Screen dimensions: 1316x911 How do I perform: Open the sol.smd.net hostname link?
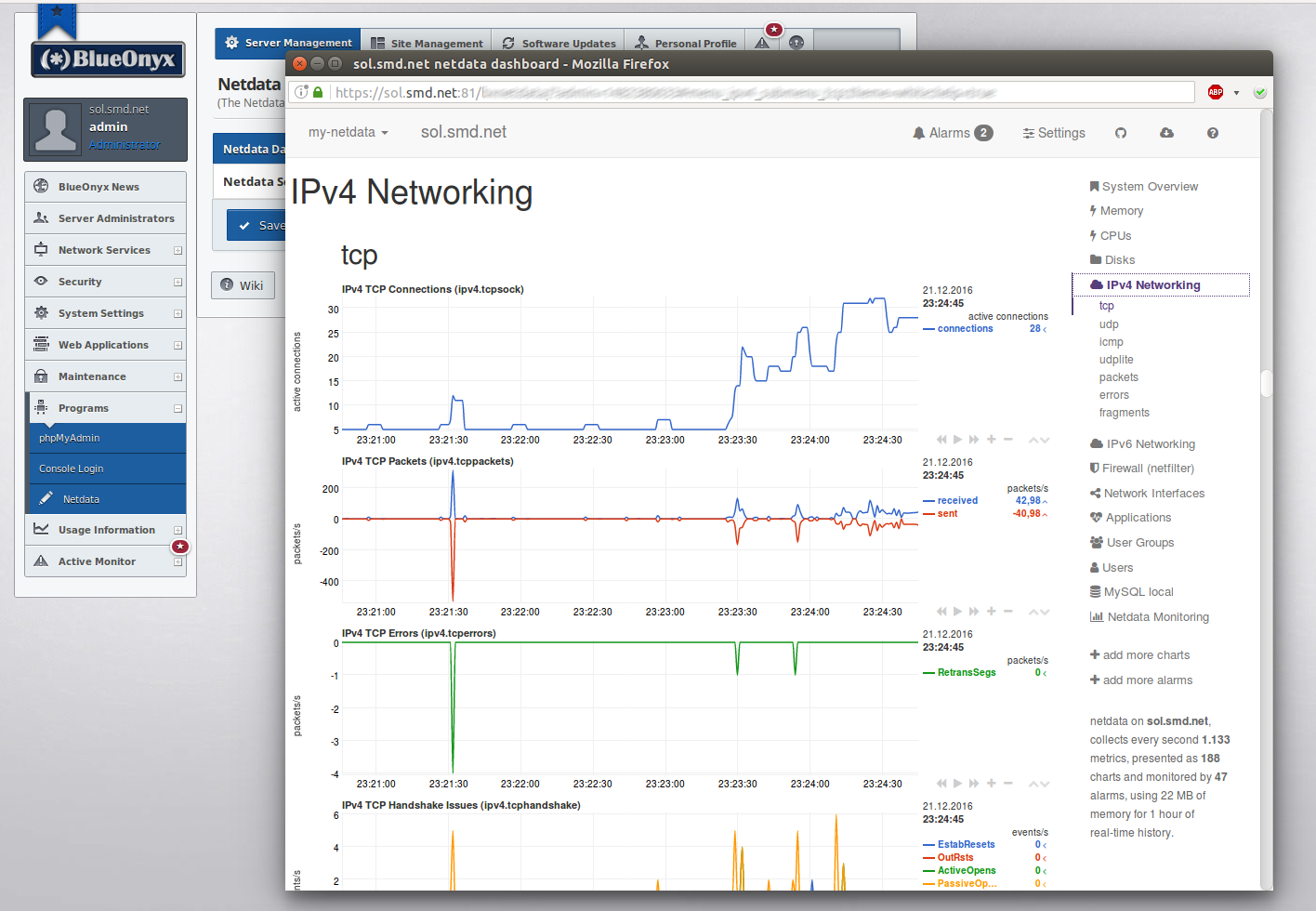click(x=464, y=132)
